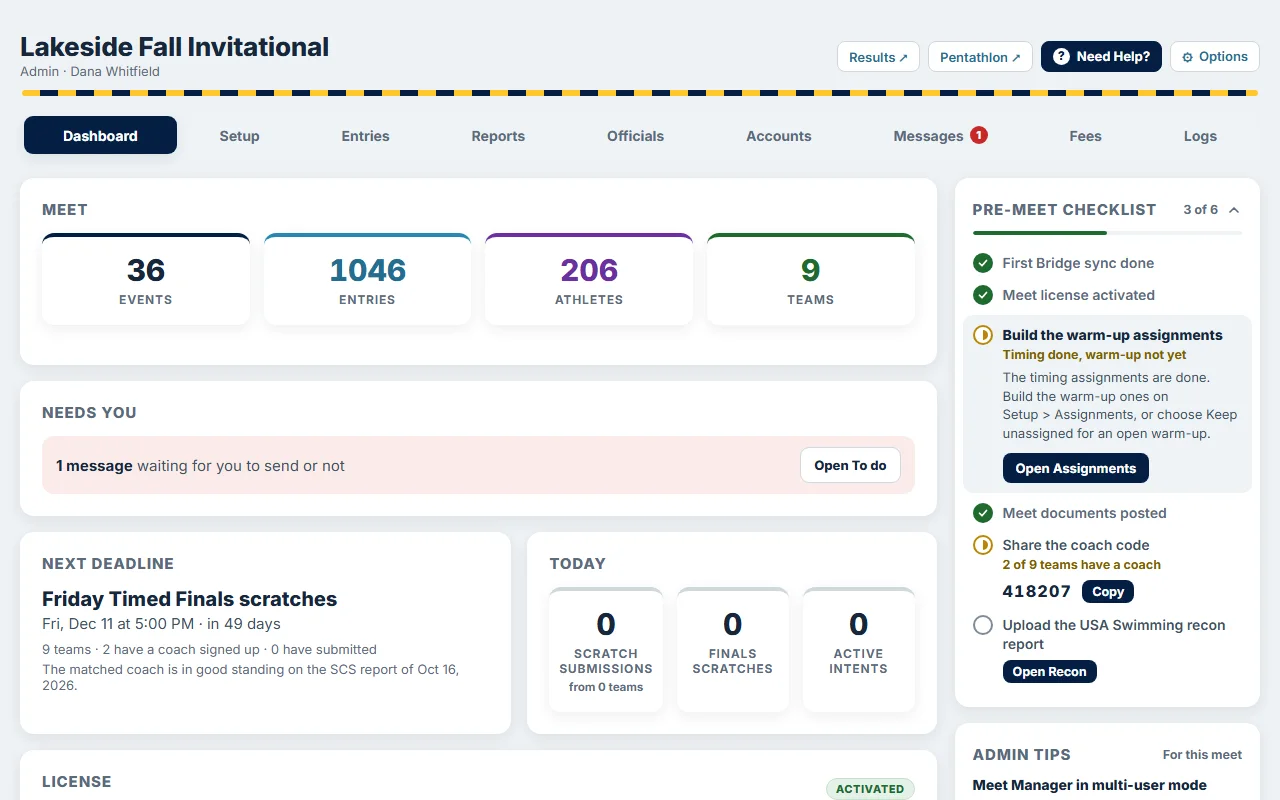
Task: Switch to the Setup tab
Action: 239,136
